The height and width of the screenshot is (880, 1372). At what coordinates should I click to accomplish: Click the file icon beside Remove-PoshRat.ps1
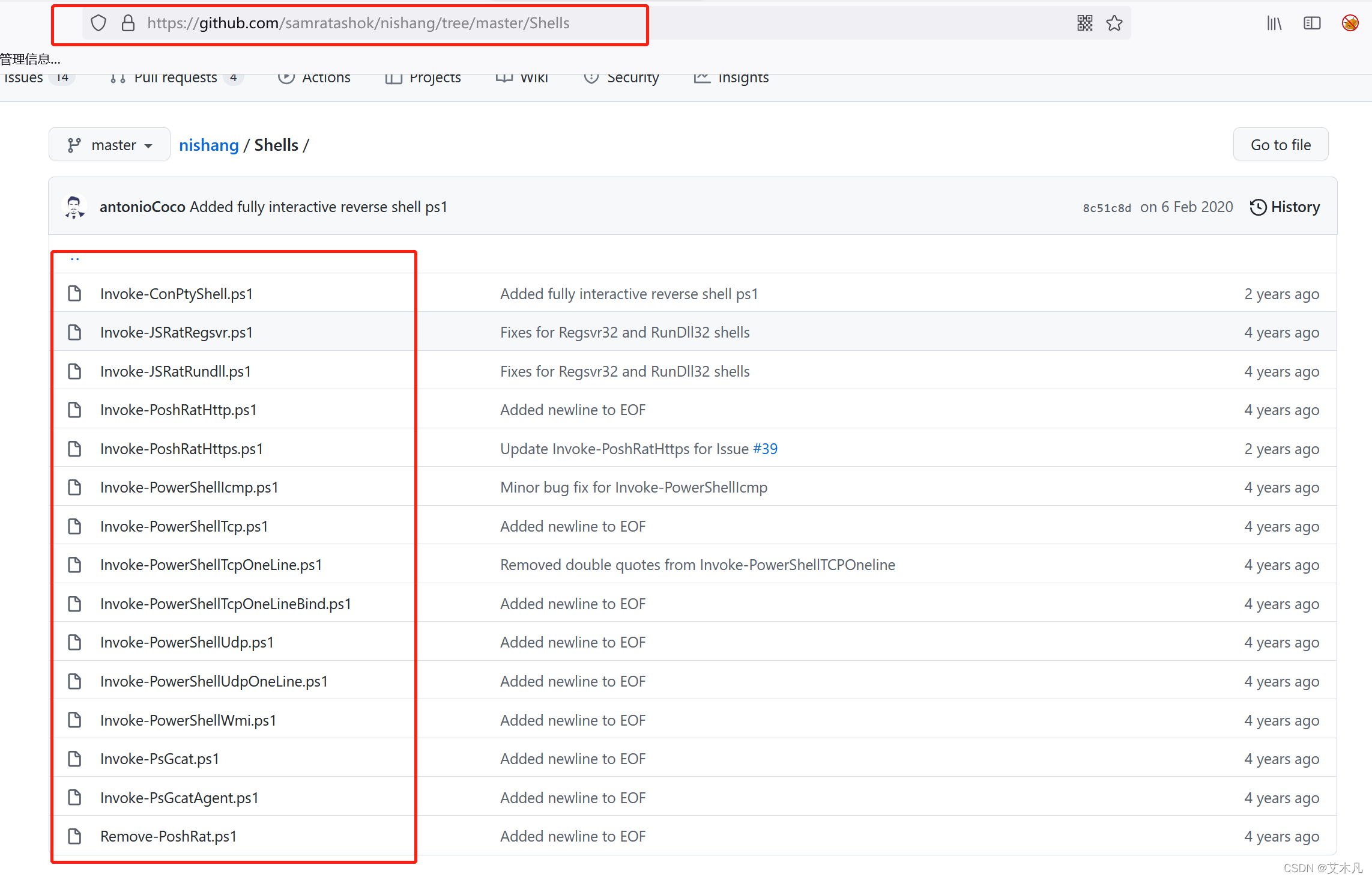(74, 836)
